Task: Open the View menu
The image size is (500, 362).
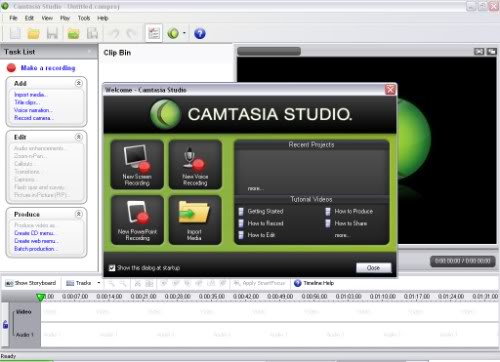Action: point(47,18)
